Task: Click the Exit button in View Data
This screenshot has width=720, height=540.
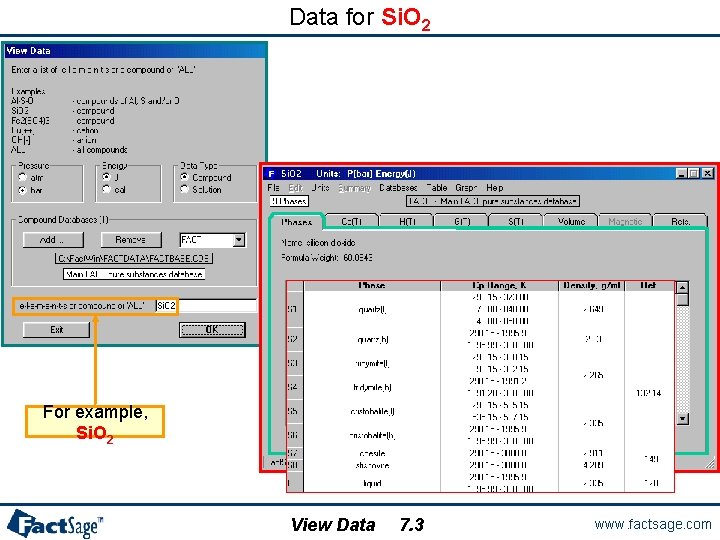Action: pyautogui.click(x=56, y=330)
